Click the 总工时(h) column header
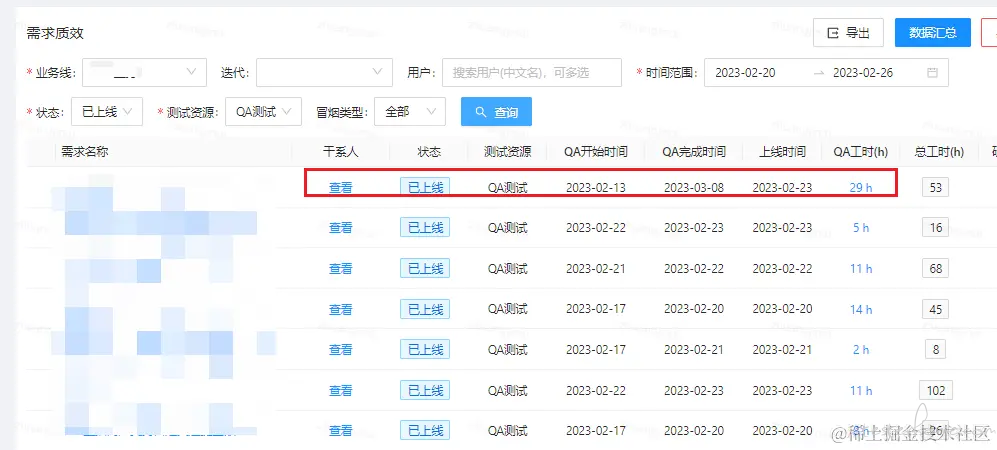997x450 pixels. click(x=939, y=151)
